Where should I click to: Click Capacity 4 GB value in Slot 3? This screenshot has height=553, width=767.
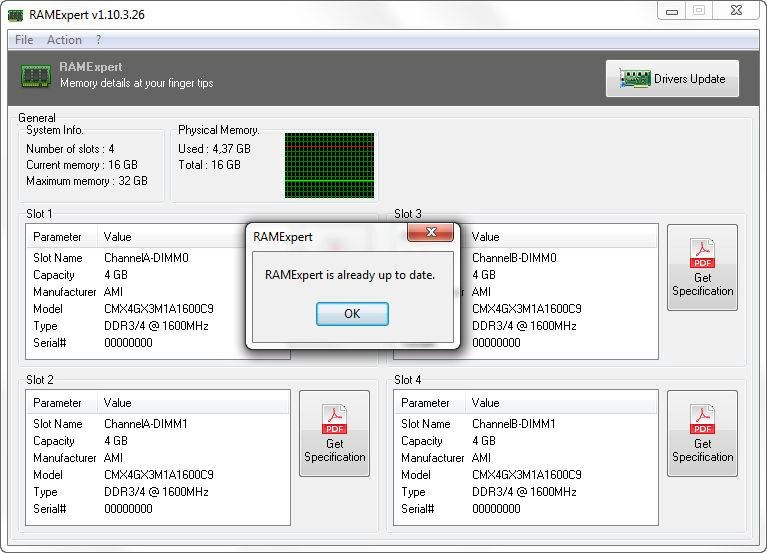click(x=484, y=275)
